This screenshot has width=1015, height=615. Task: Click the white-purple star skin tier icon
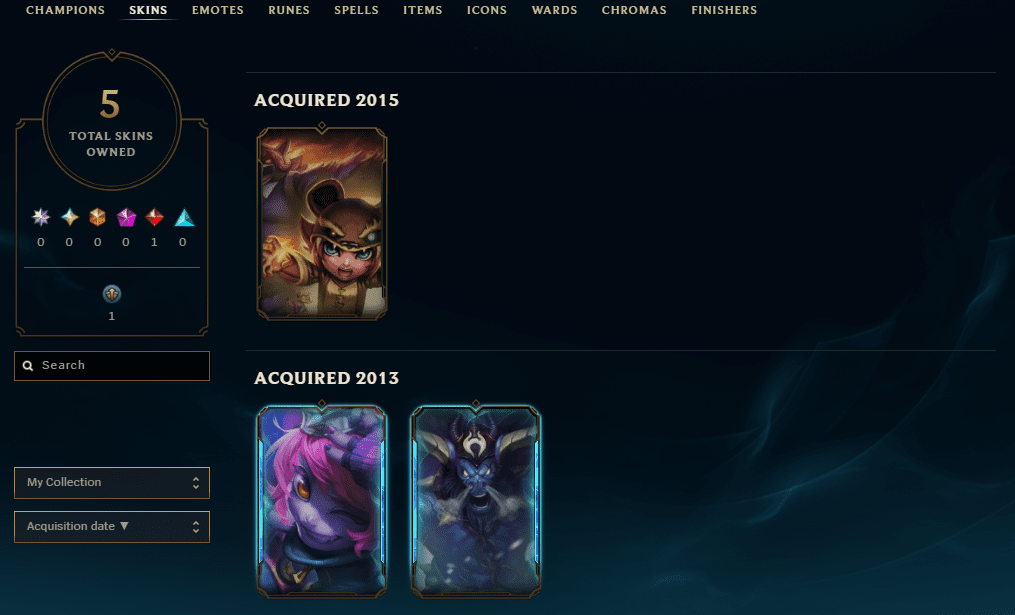coord(41,217)
